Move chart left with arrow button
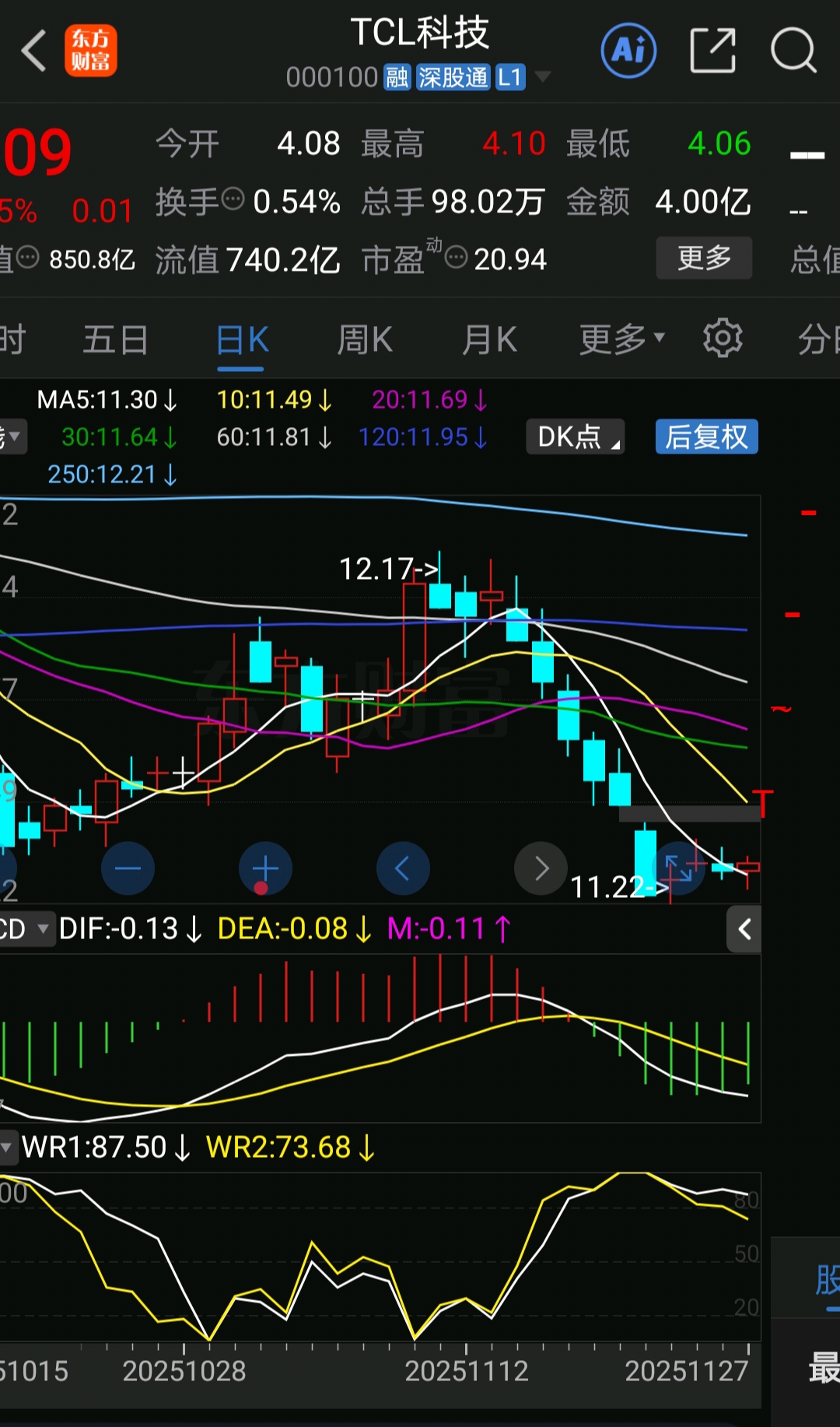This screenshot has height=1427, width=840. [403, 868]
